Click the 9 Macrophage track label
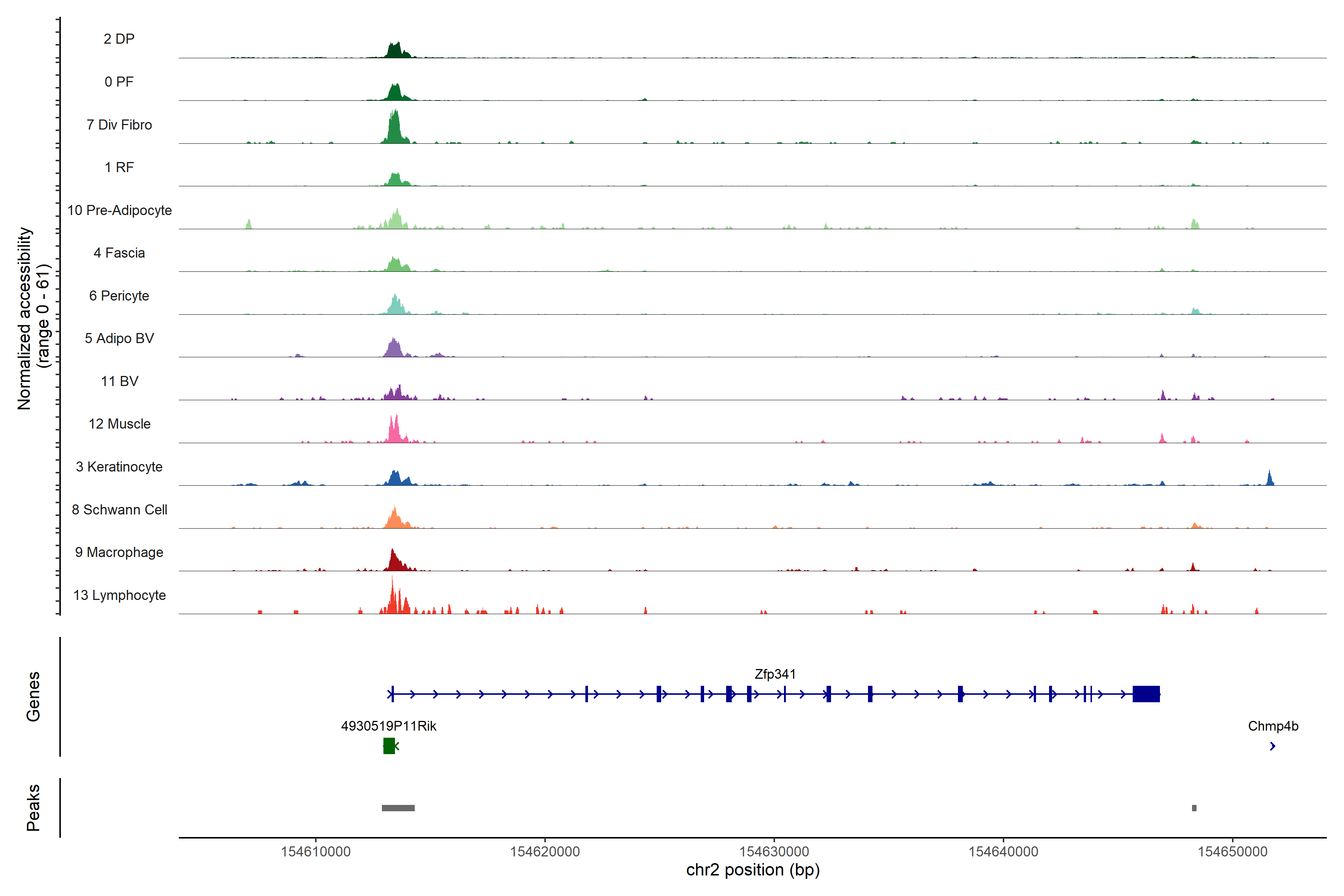Image resolution: width=1344 pixels, height=896 pixels. tap(119, 552)
